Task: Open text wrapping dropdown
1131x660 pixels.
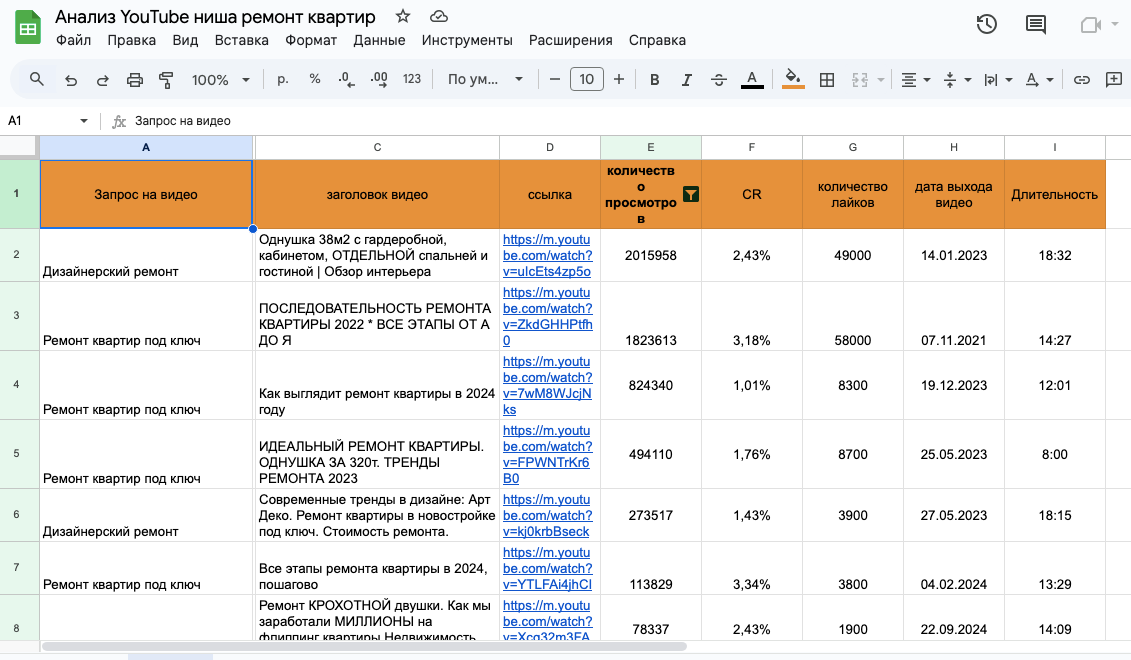Action: [998, 79]
